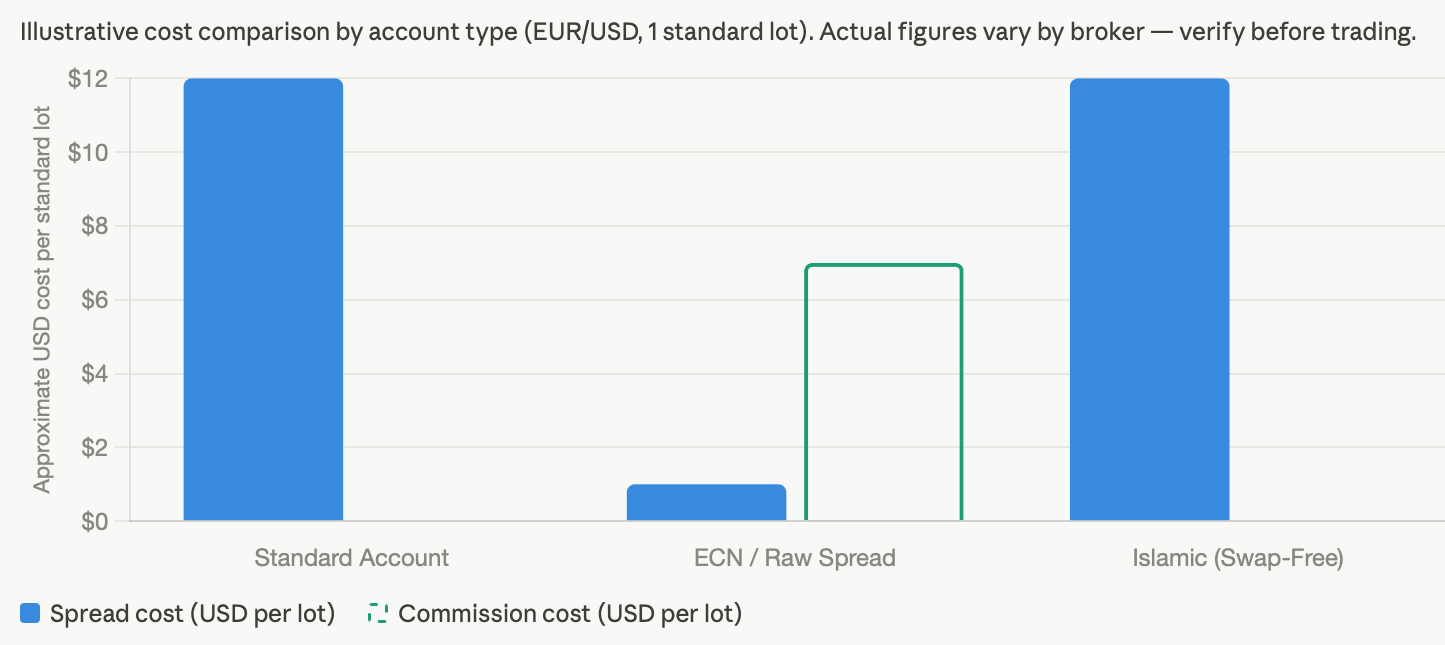
Task: Select the Standard Account blue spread bar
Action: [264, 300]
